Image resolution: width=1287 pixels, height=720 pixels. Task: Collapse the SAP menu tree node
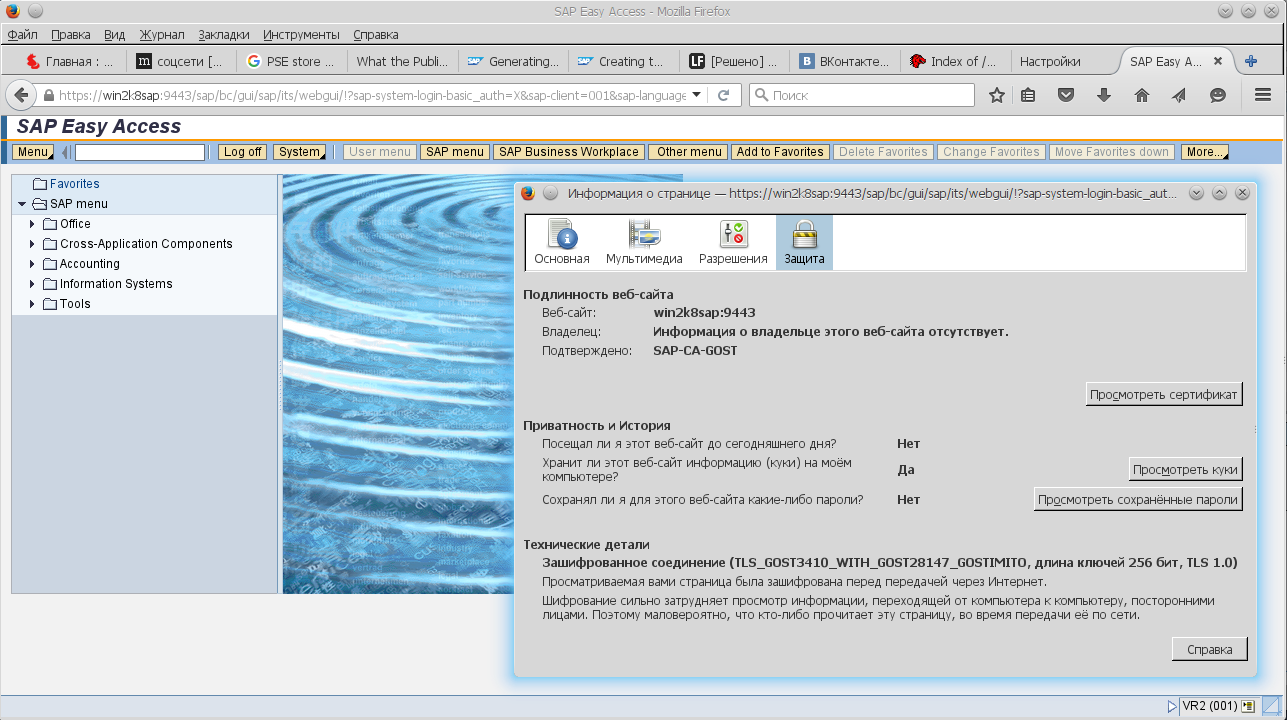(x=22, y=204)
